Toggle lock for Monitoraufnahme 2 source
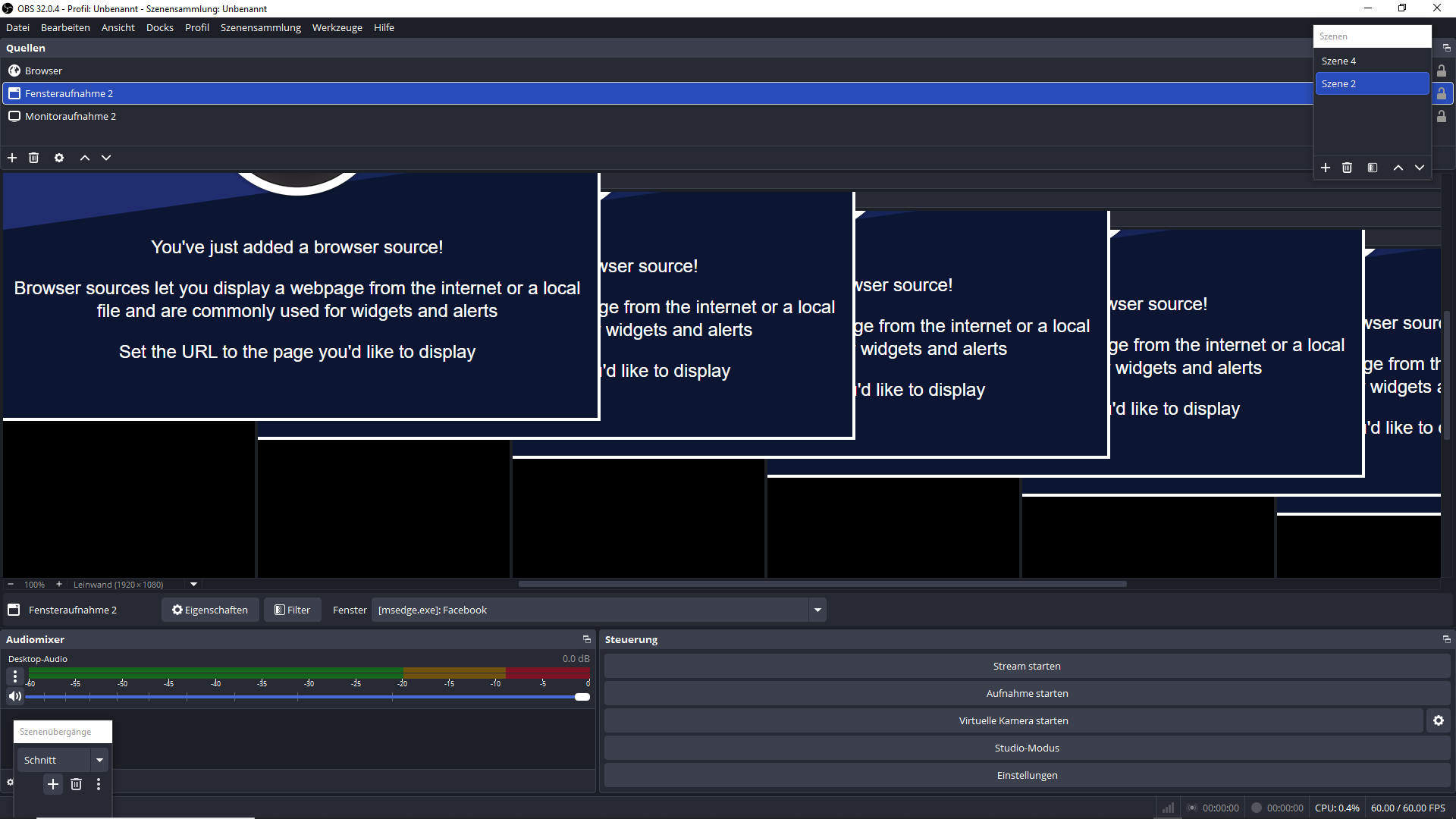1456x819 pixels. (1442, 116)
